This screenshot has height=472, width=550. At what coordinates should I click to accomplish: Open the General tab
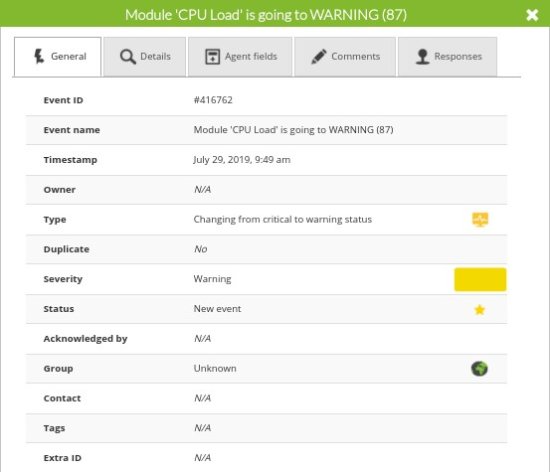[58, 56]
